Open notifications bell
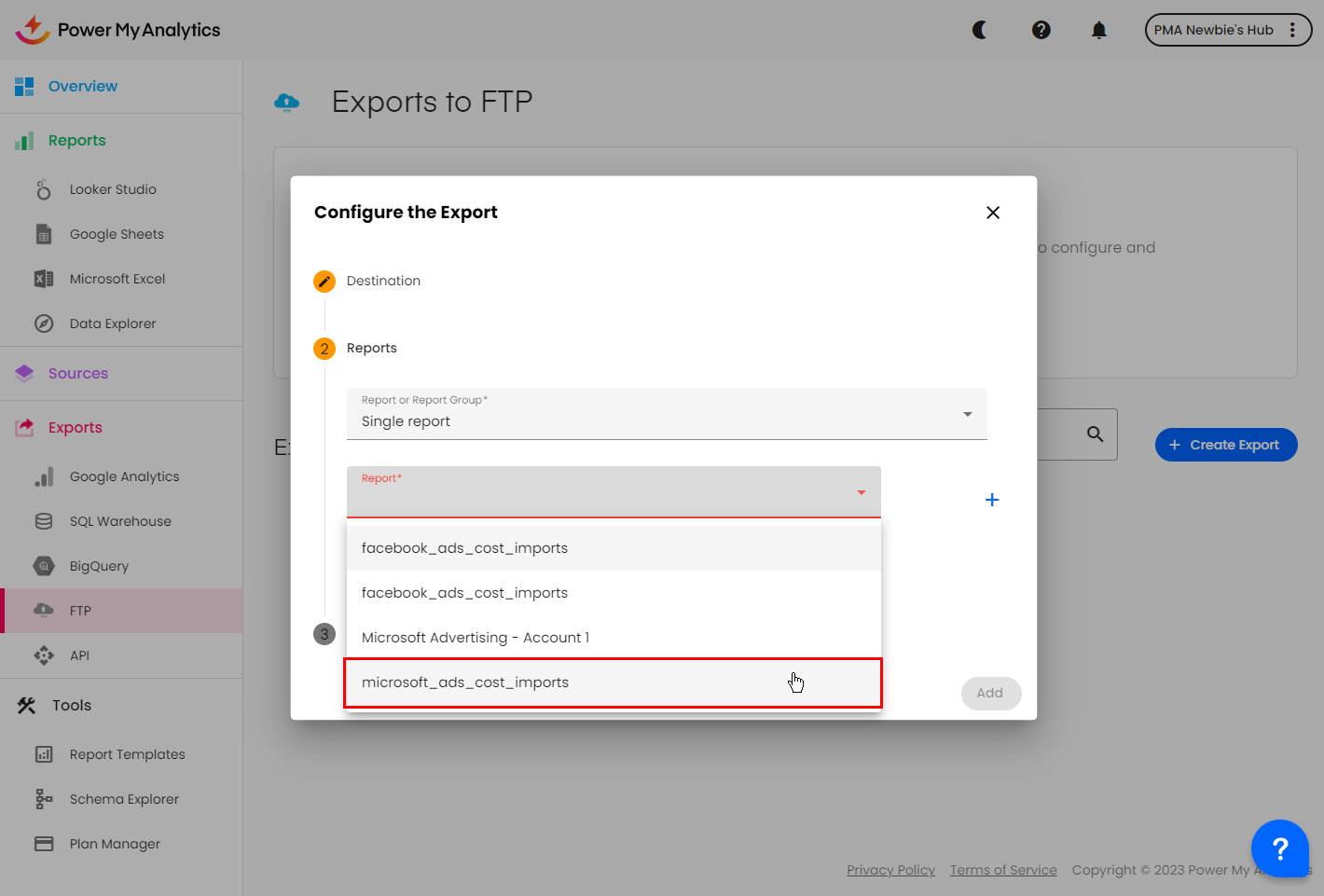Image resolution: width=1324 pixels, height=896 pixels. point(1098,30)
